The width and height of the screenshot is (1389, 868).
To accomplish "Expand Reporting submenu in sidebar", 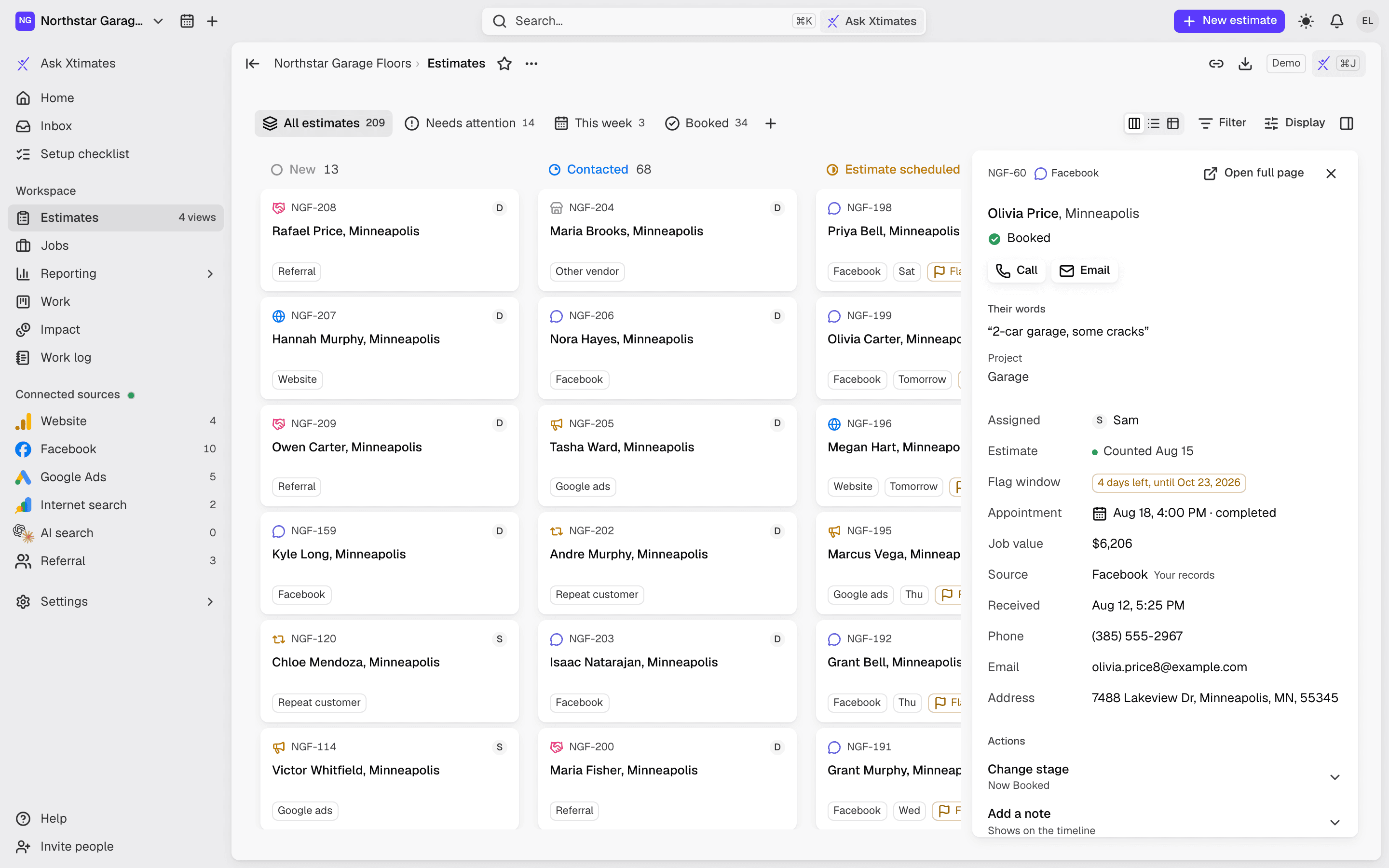I will tap(210, 274).
